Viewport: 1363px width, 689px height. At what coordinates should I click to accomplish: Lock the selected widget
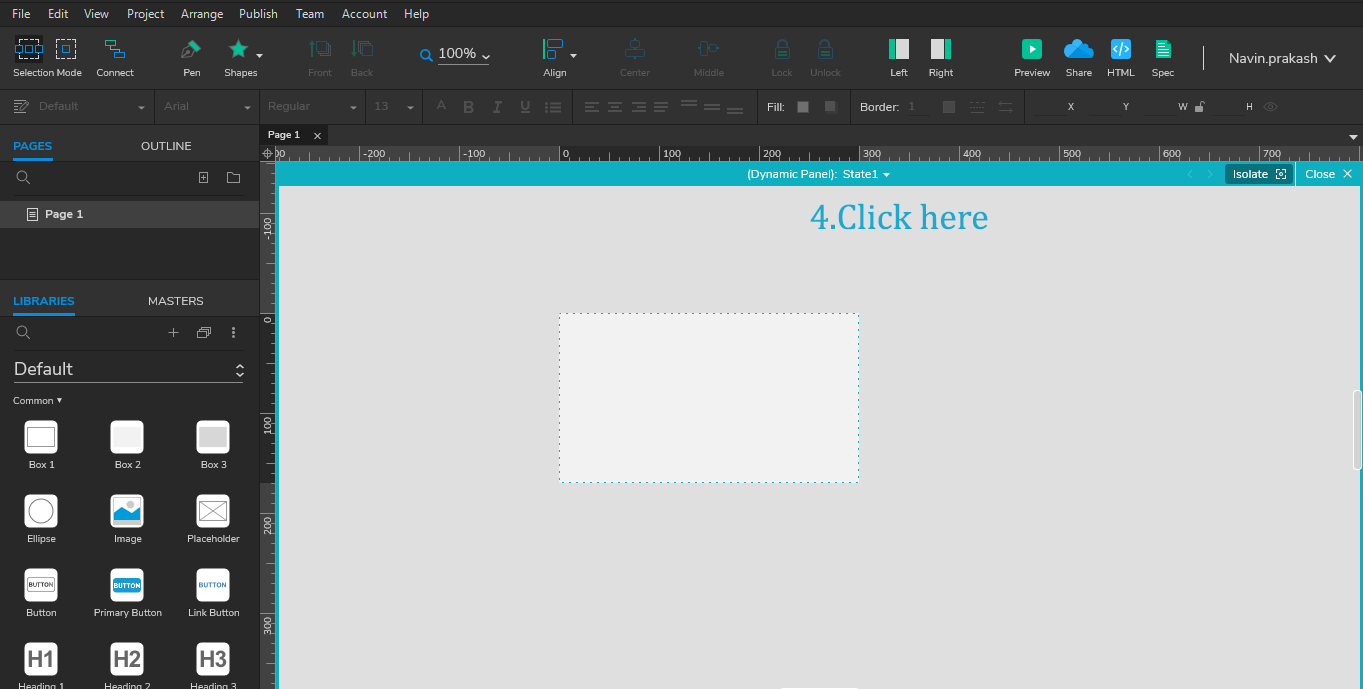point(781,49)
